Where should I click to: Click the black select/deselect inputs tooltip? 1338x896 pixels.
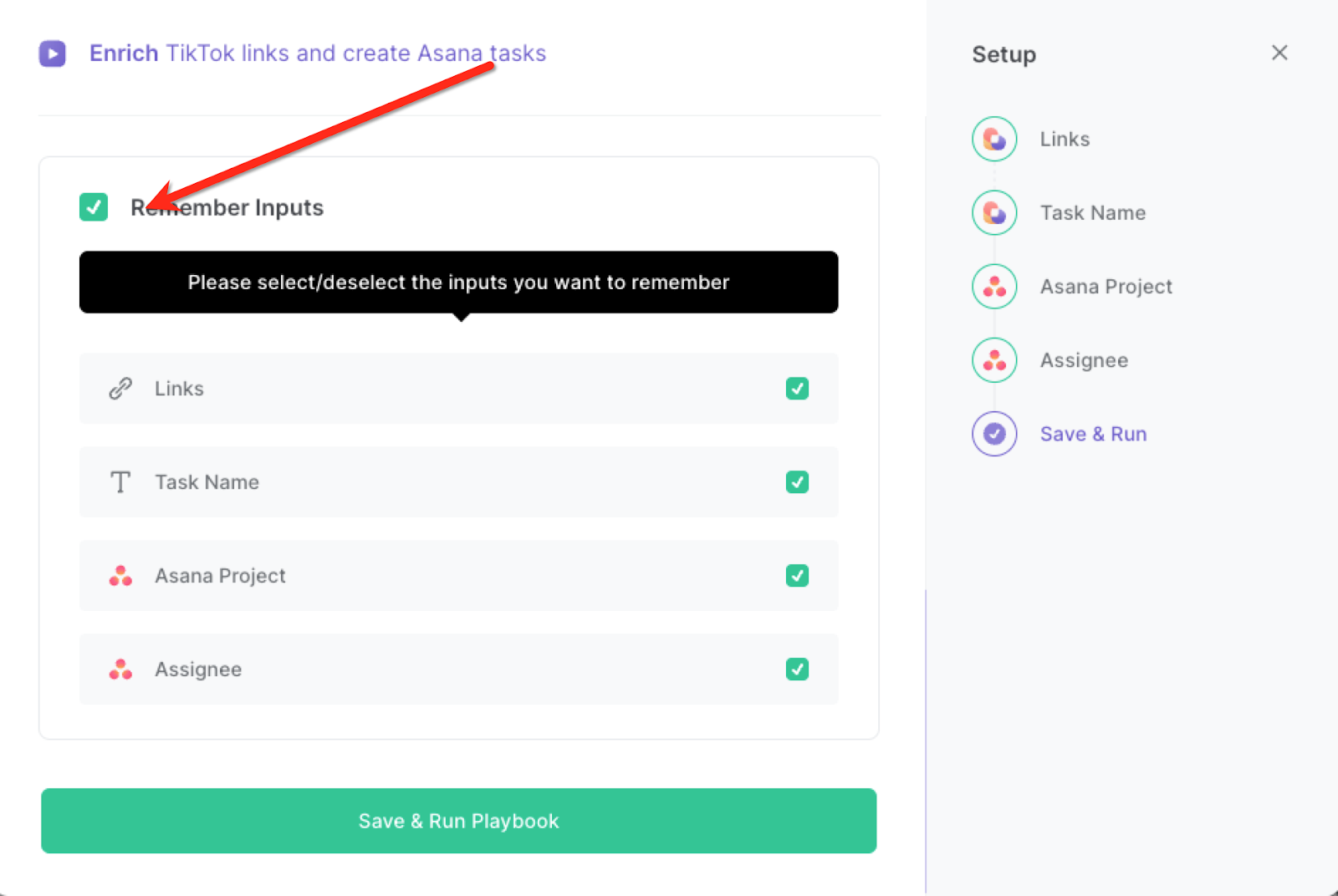click(x=458, y=283)
